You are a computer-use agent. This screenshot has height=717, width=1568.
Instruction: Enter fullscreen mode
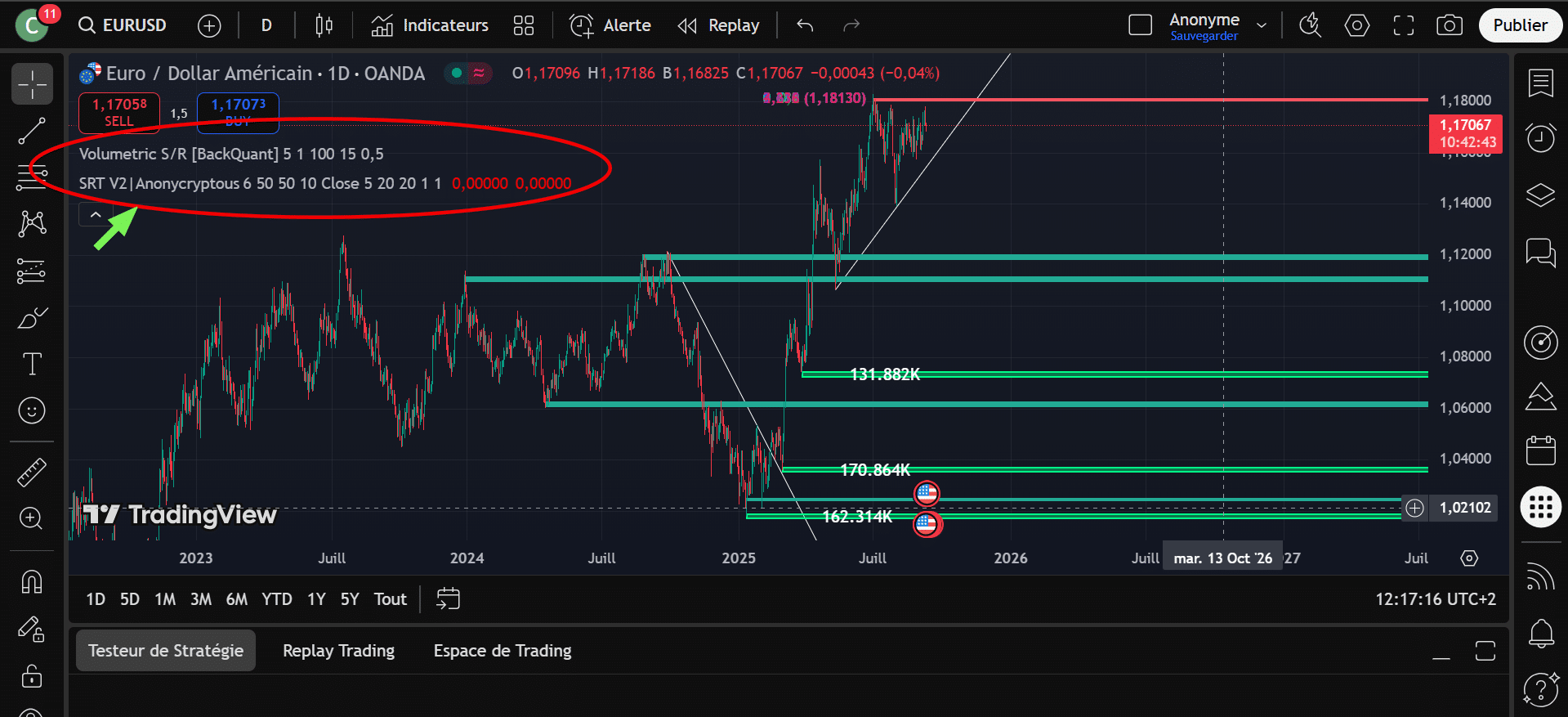tap(1403, 25)
